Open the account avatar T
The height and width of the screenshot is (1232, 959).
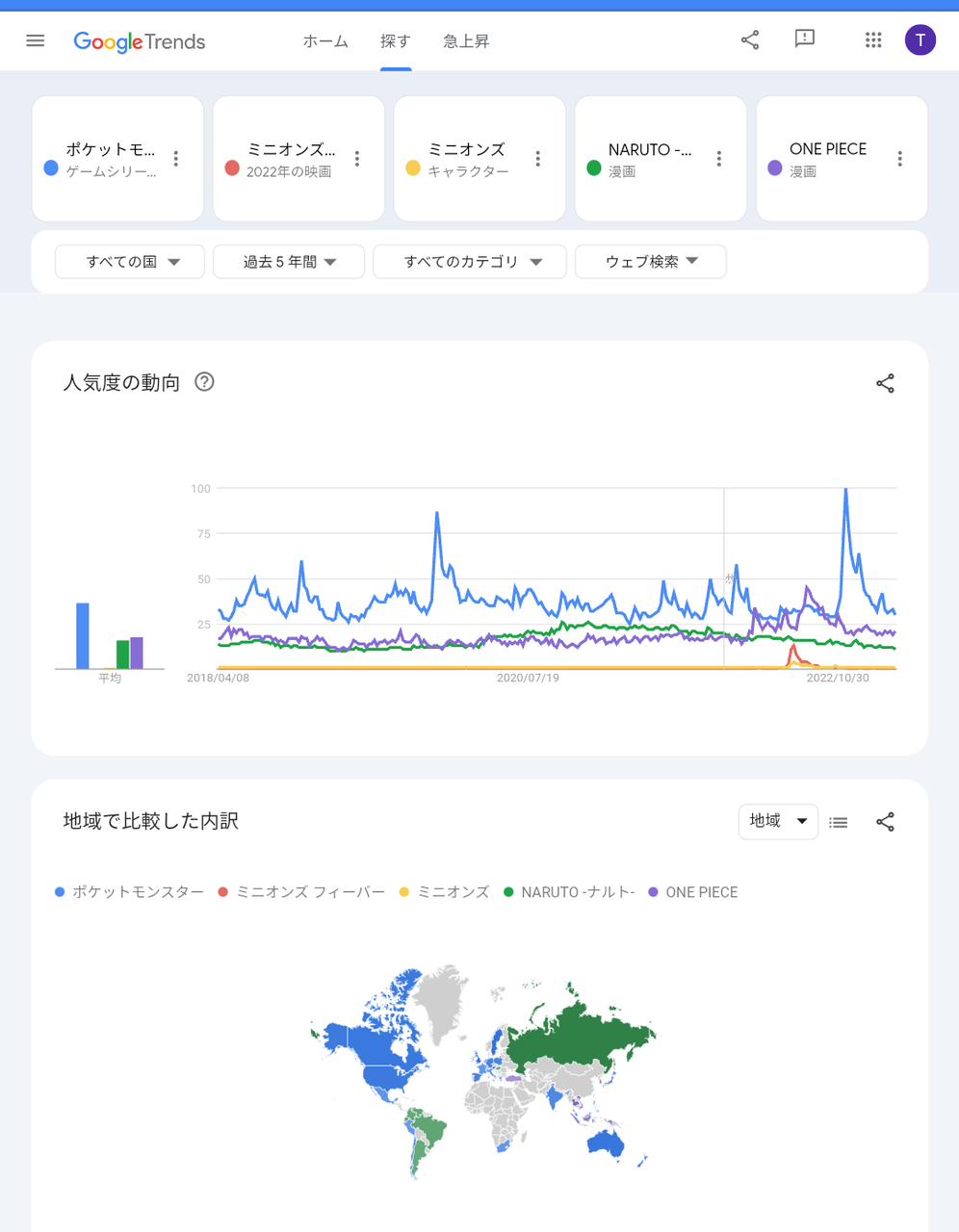[920, 39]
